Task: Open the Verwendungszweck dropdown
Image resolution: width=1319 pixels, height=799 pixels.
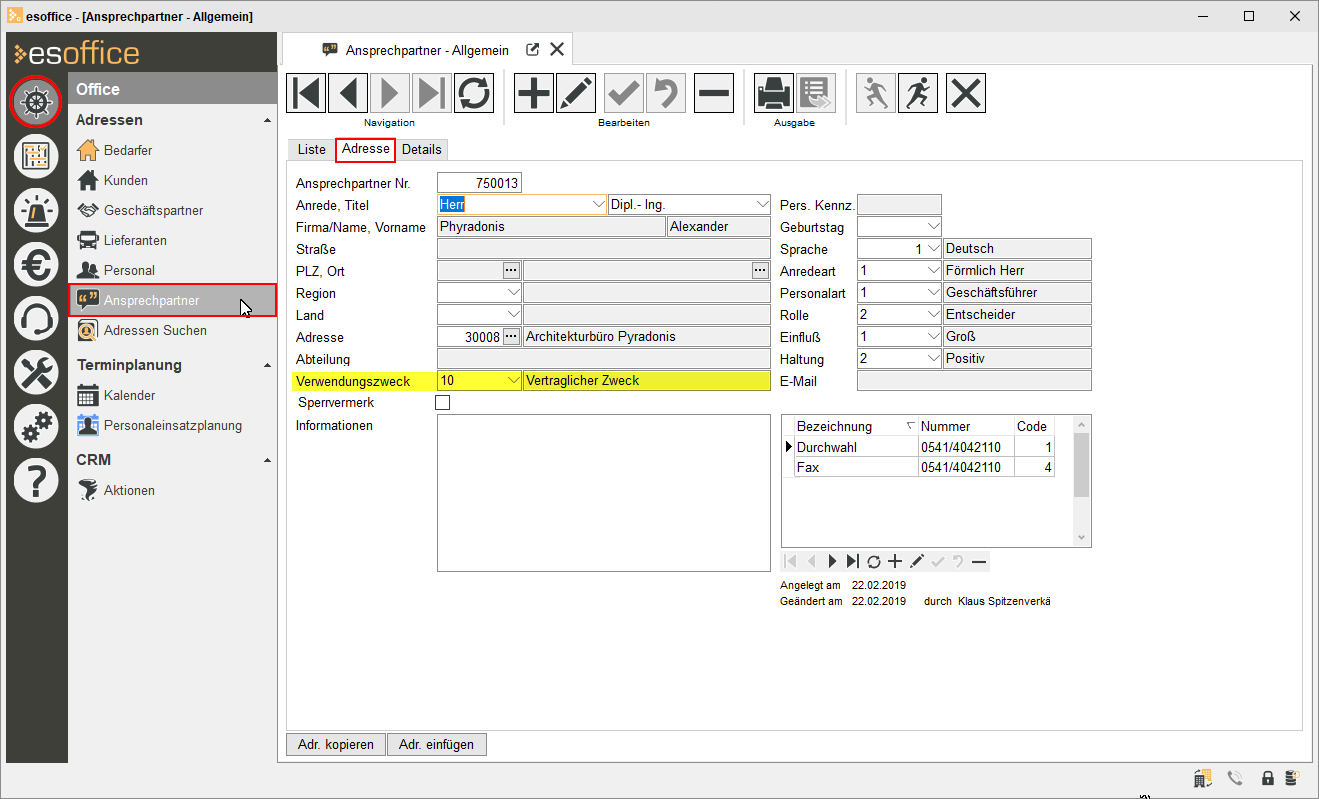Action: point(514,381)
